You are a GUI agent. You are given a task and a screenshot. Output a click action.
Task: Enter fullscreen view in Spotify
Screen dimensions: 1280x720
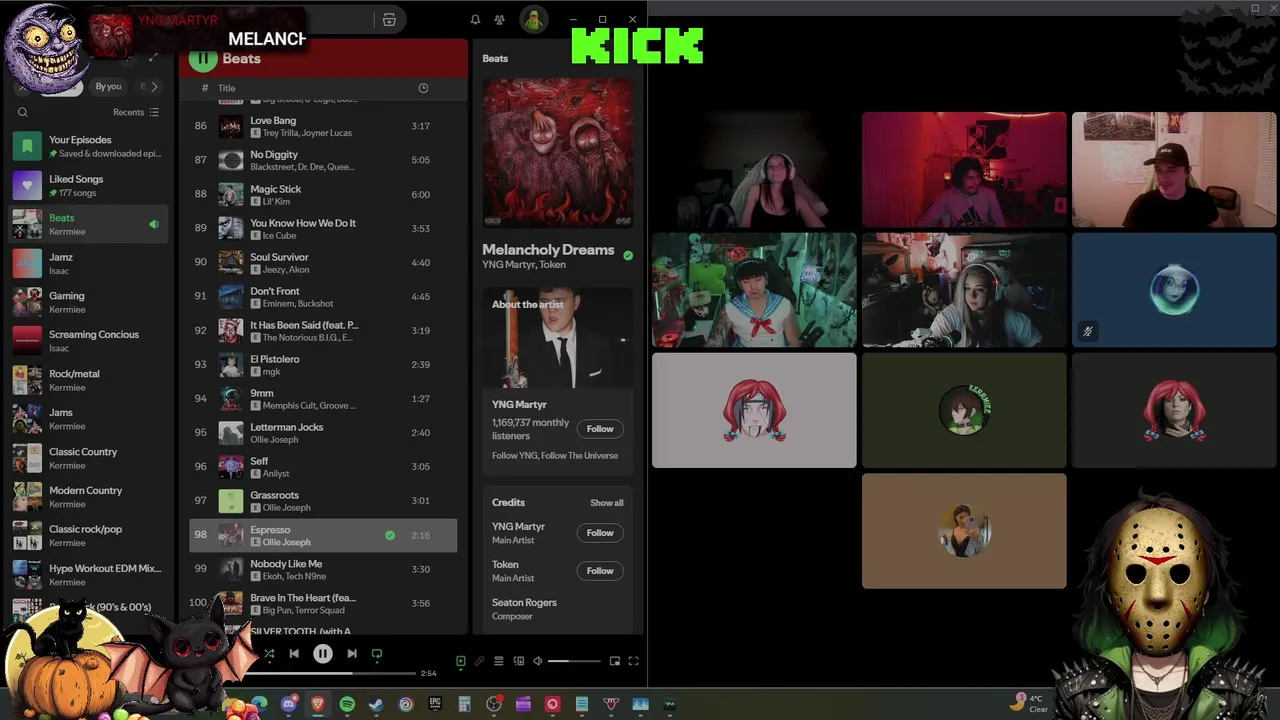click(x=633, y=661)
